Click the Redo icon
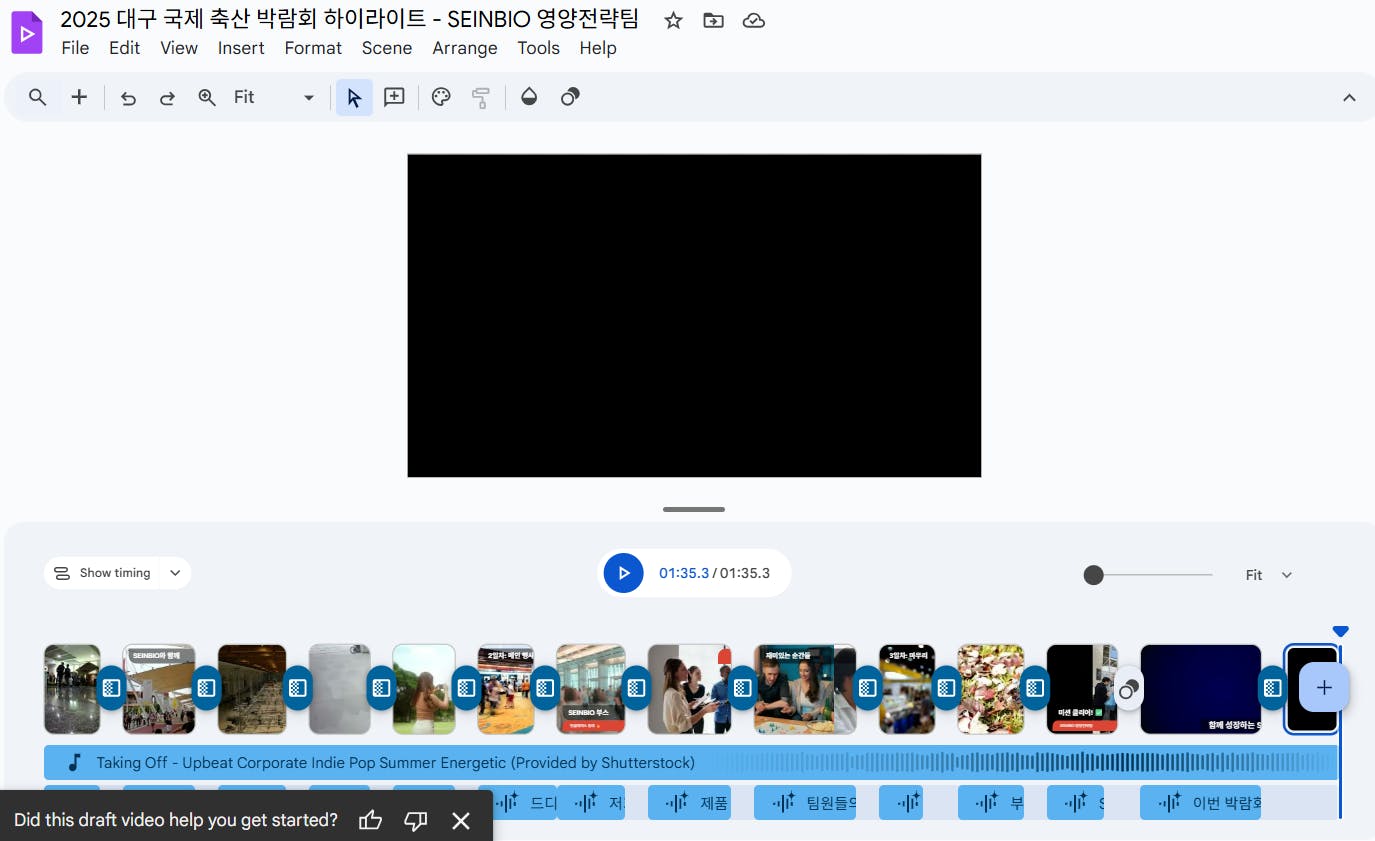 (167, 97)
